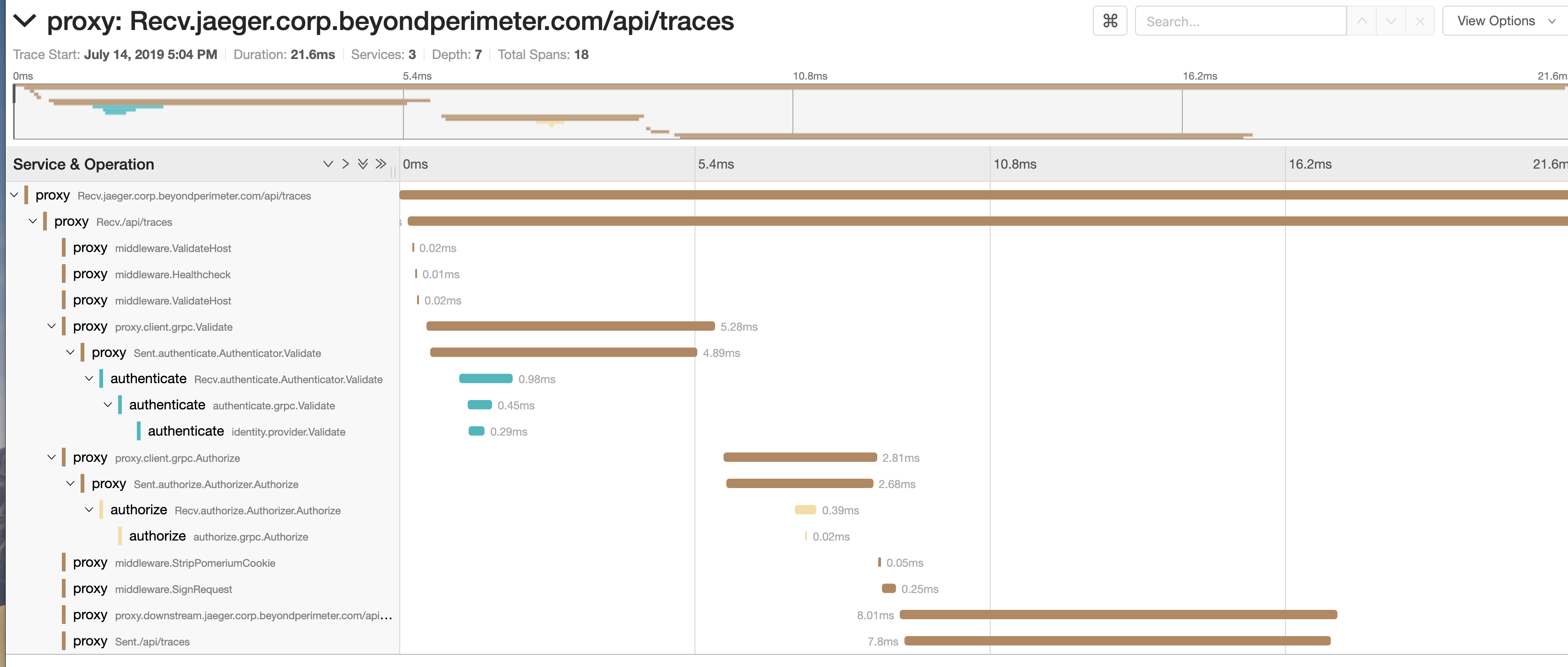Click the yellow 0.39ms authorize bar
Screen dimensions: 1568x667
pos(805,509)
